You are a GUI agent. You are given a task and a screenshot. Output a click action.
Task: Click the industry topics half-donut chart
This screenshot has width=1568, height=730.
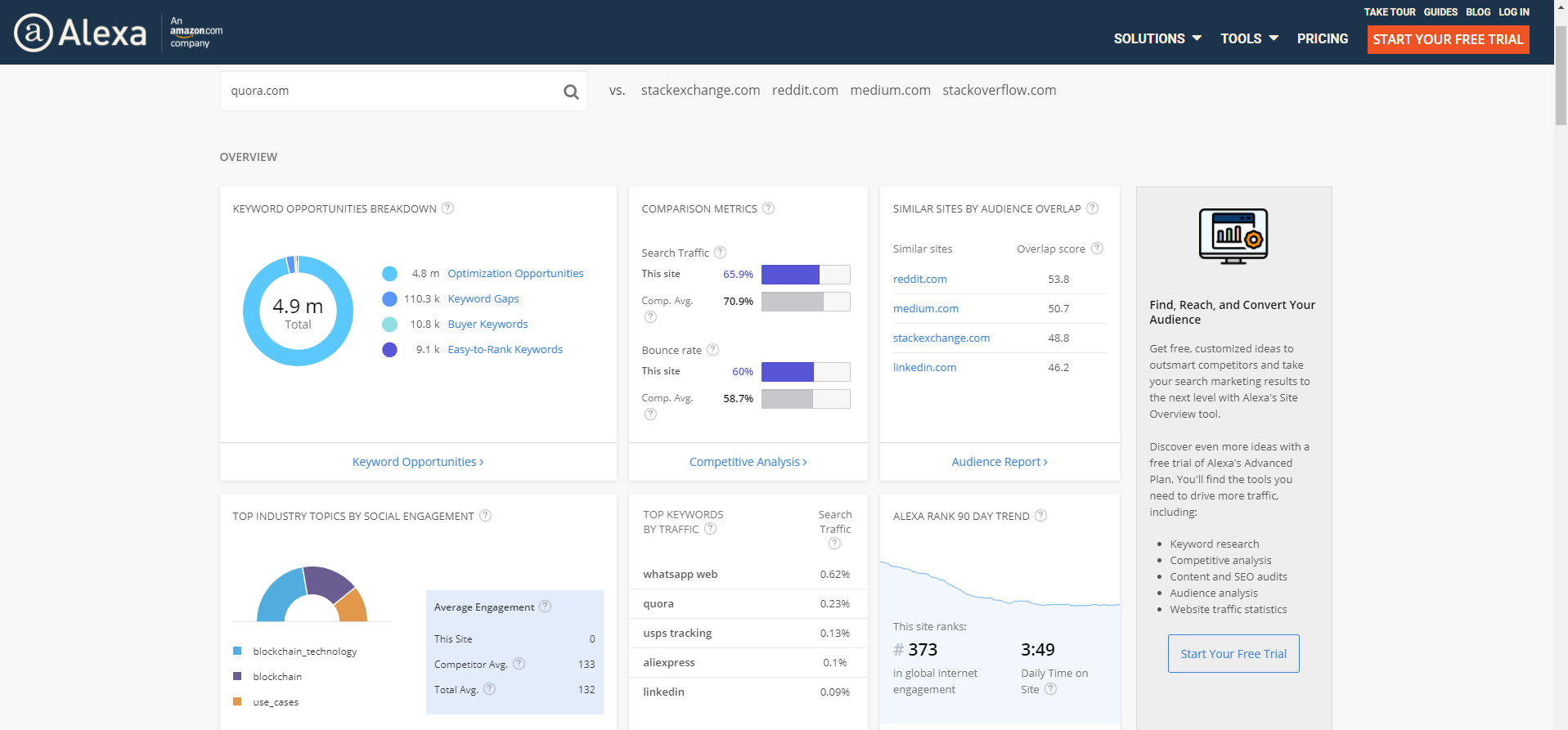(x=312, y=594)
